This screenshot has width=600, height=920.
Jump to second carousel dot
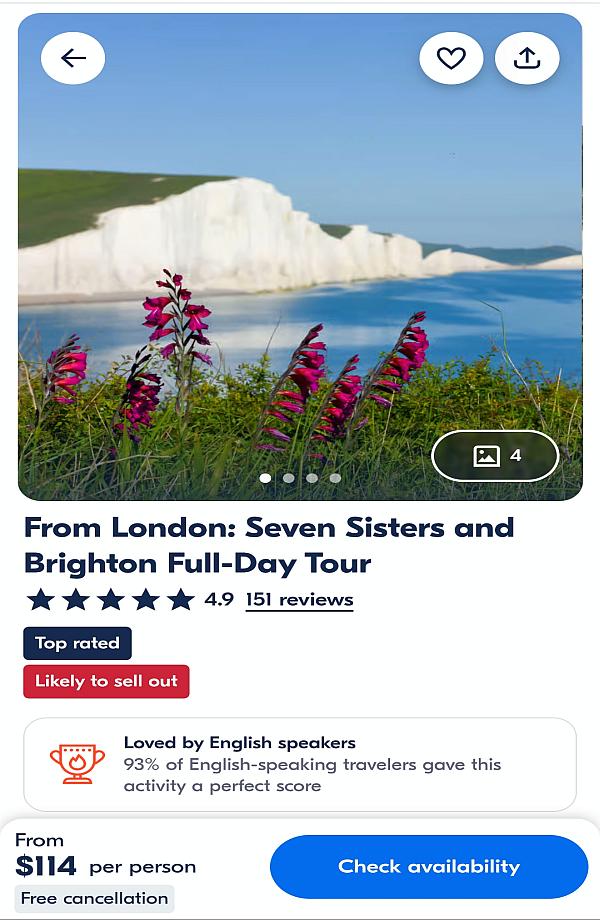(288, 478)
